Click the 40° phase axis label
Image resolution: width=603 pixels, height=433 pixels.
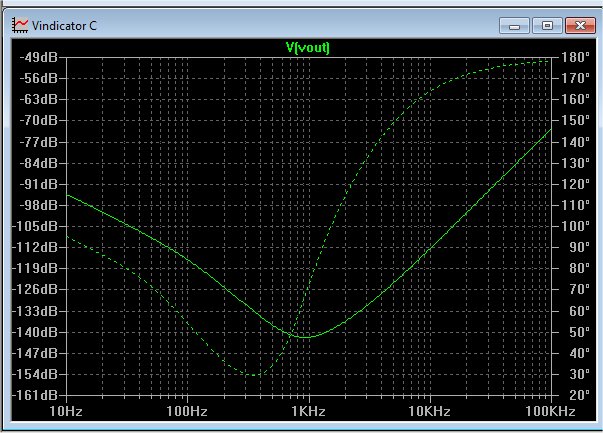click(580, 353)
